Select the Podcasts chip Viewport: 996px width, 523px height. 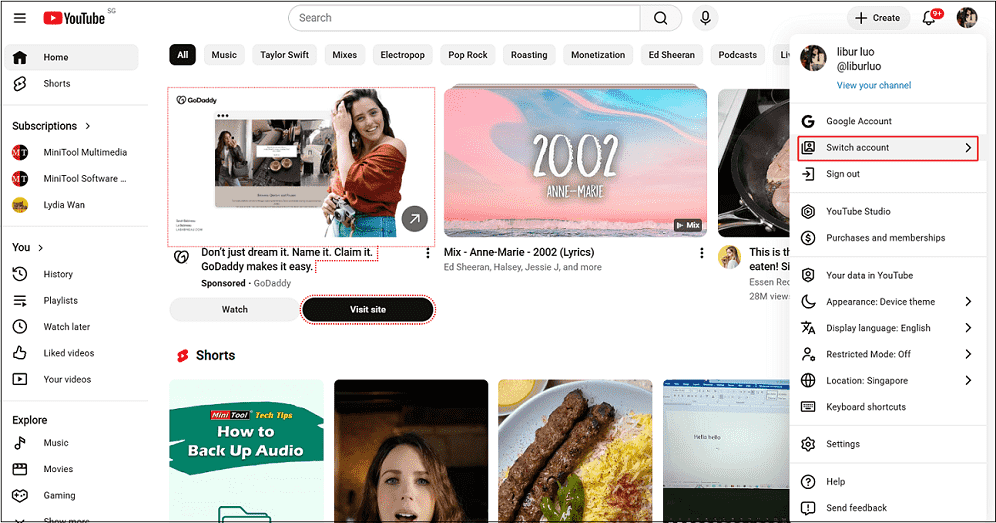(737, 55)
